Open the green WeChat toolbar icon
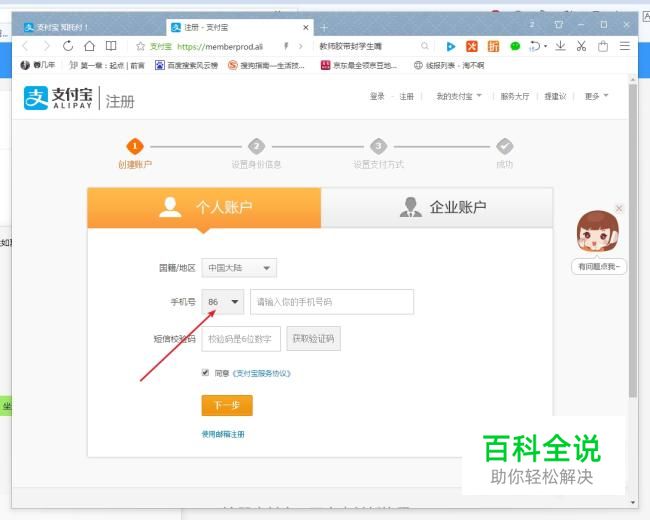The width and height of the screenshot is (650, 520). (x=515, y=46)
